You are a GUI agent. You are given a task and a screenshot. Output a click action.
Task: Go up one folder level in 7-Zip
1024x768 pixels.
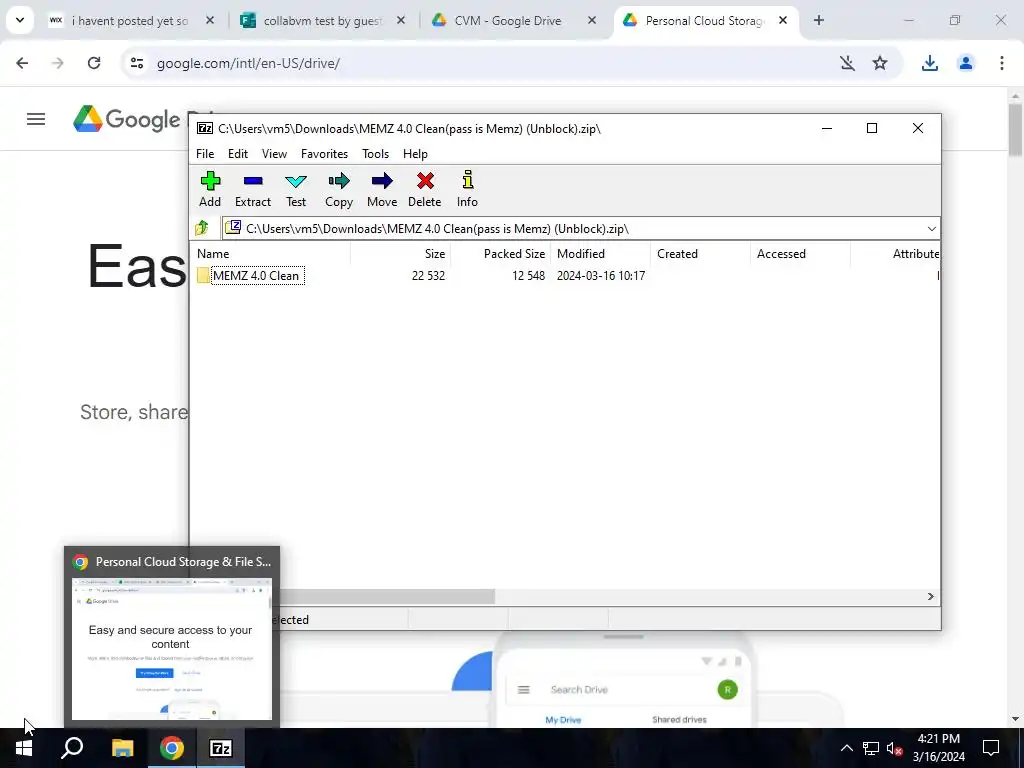202,228
